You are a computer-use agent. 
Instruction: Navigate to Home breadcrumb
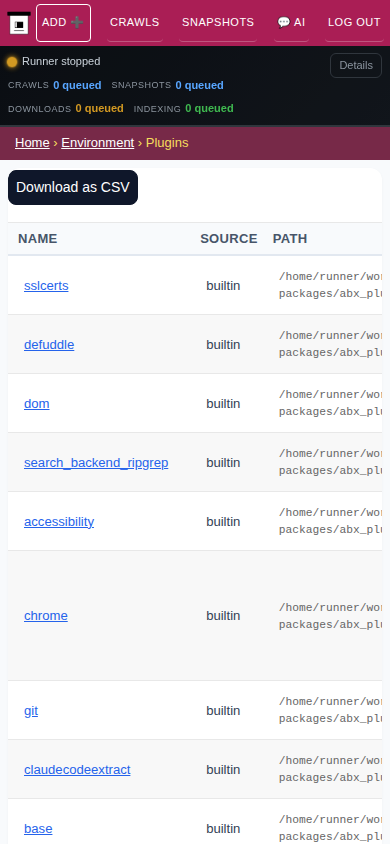pyautogui.click(x=32, y=143)
